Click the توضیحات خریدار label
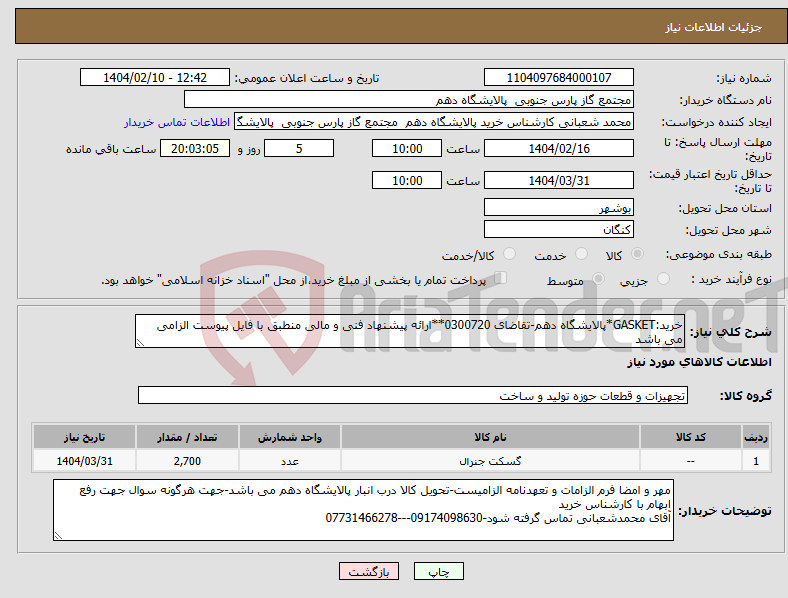The height and width of the screenshot is (598, 788). click(x=725, y=511)
